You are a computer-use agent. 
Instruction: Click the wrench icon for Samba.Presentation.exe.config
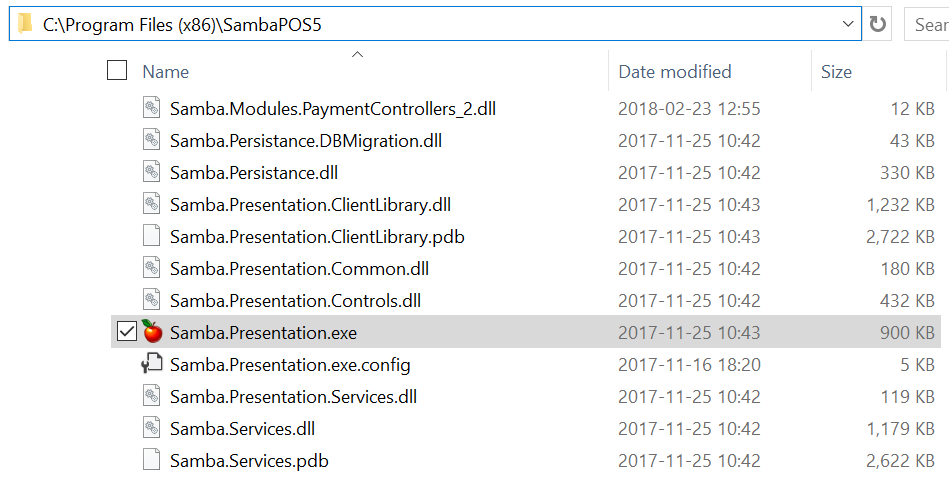152,364
